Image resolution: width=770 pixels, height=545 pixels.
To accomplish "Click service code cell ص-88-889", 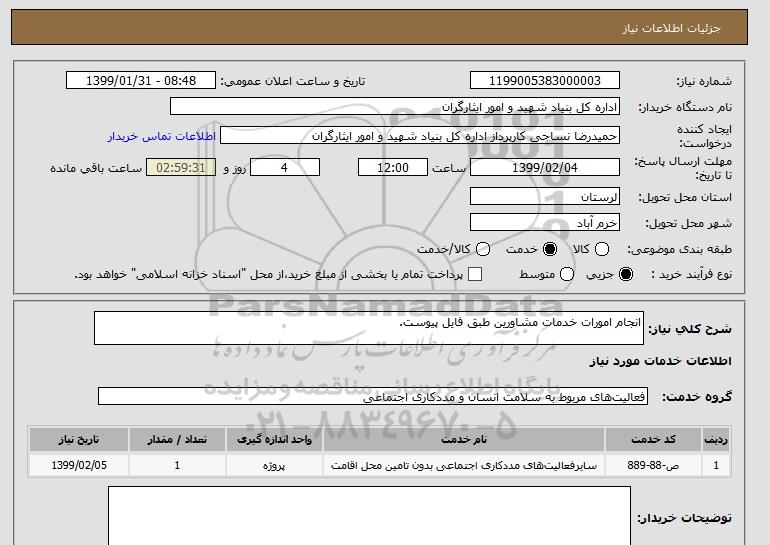I will click(x=653, y=465).
